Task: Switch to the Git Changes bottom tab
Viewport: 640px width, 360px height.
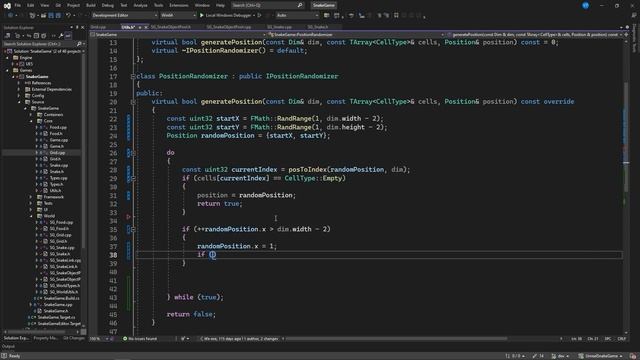Action: pos(74,338)
